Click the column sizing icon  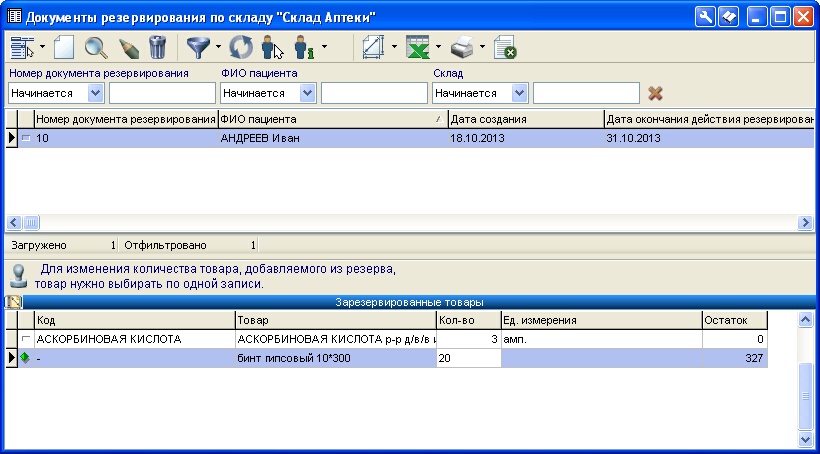coord(374,48)
